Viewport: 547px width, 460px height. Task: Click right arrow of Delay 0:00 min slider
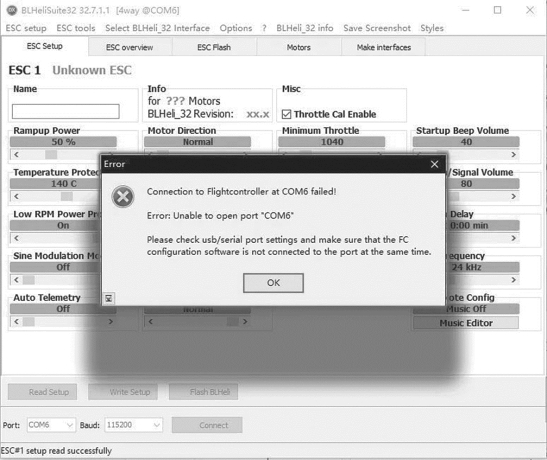click(513, 238)
